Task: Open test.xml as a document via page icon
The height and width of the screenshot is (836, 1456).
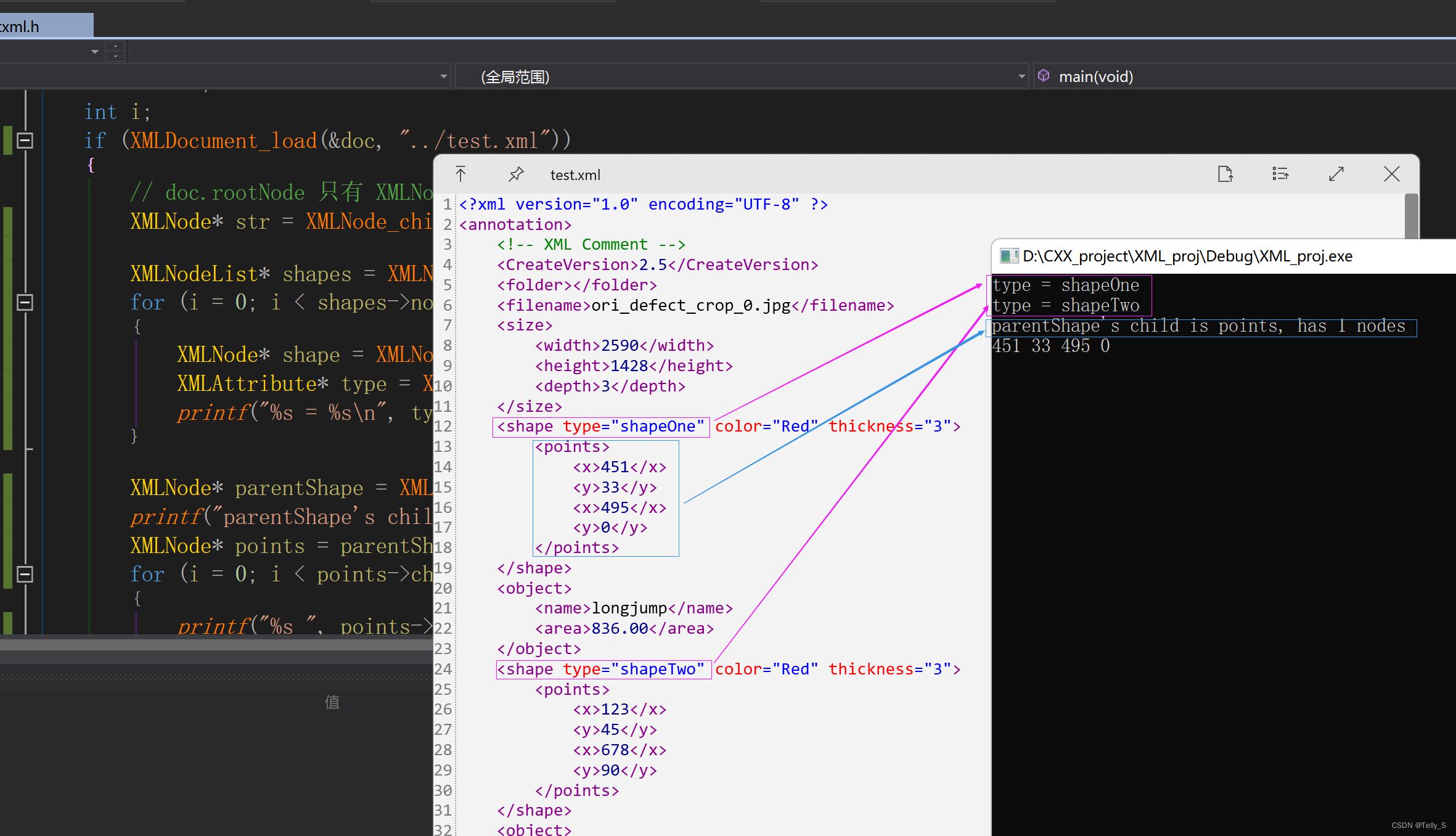Action: 1225,174
